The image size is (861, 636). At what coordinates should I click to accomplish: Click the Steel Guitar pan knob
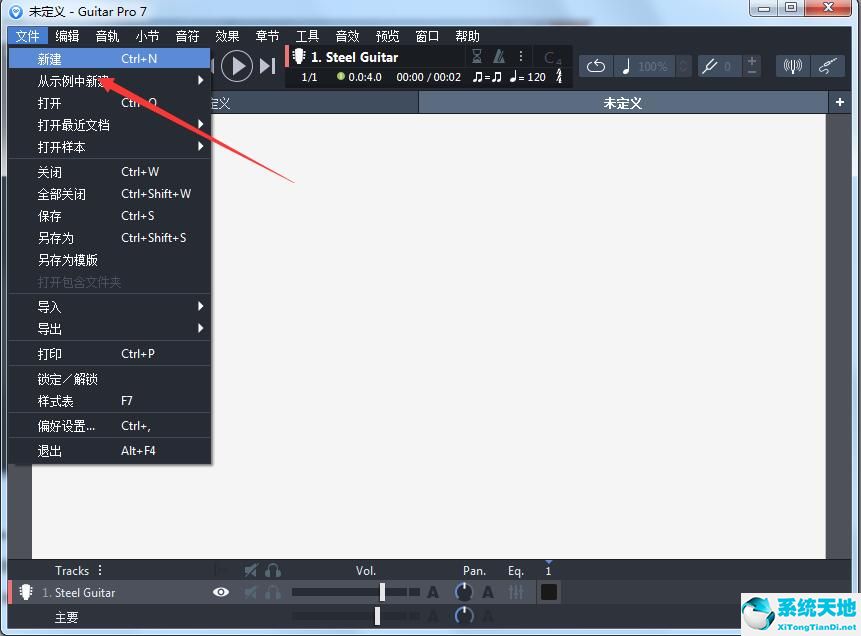[x=464, y=592]
